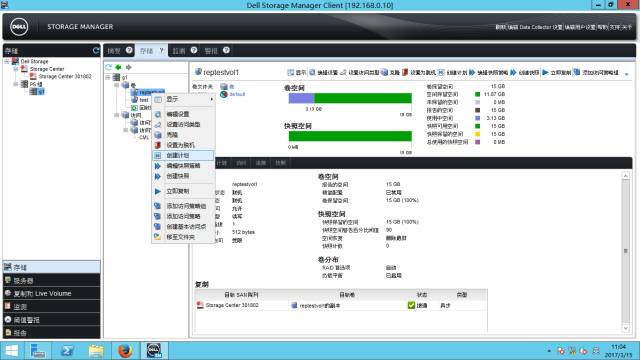The width and height of the screenshot is (640, 360).
Task: Select the 存储 view in the bottom-left navigation
Action: click(x=51, y=267)
